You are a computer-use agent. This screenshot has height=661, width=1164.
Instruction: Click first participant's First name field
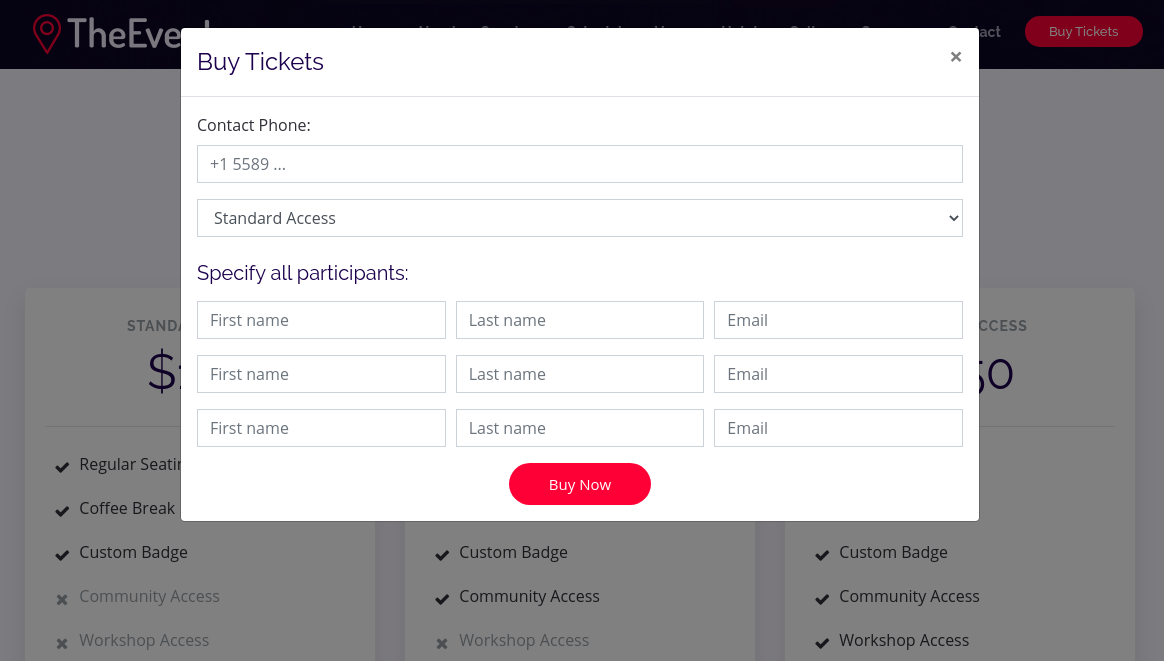[321, 320]
